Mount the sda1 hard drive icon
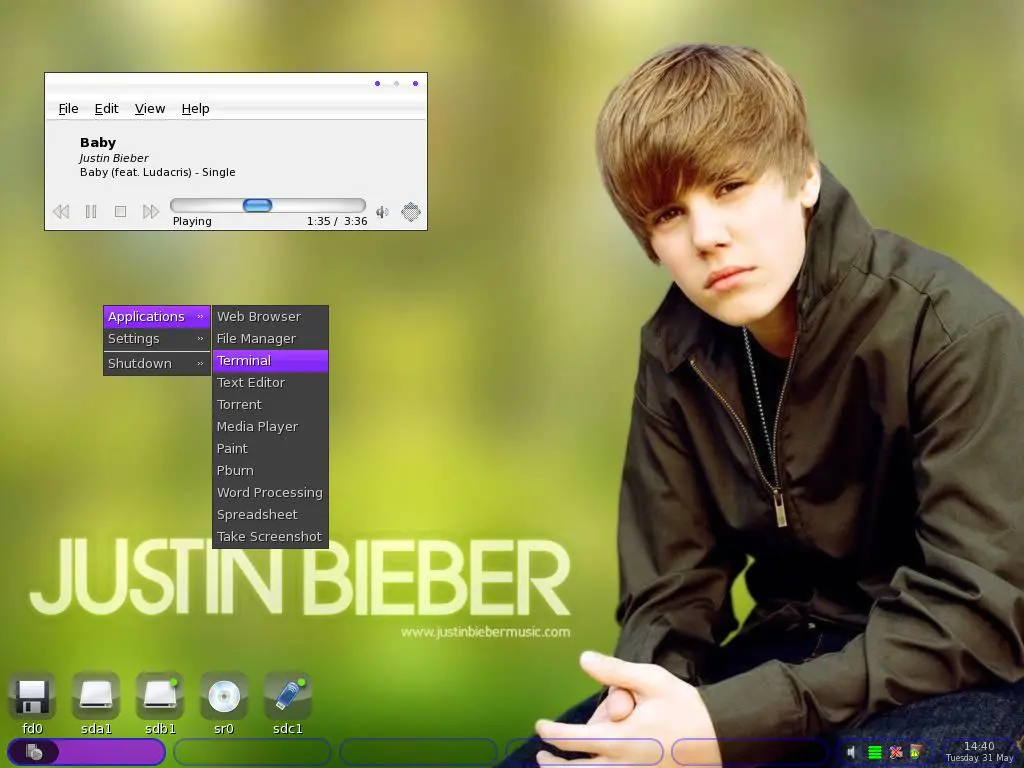Image resolution: width=1024 pixels, height=768 pixels. 96,695
